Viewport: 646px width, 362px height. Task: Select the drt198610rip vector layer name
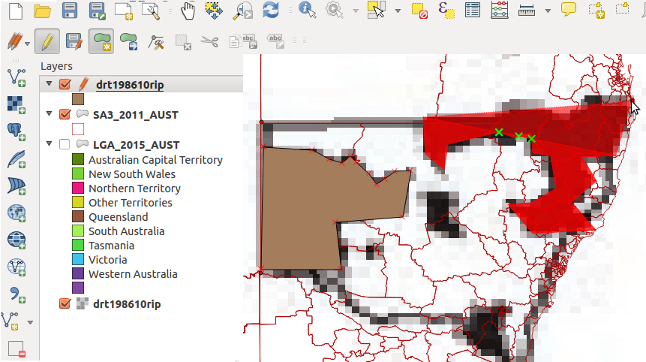pos(130,85)
